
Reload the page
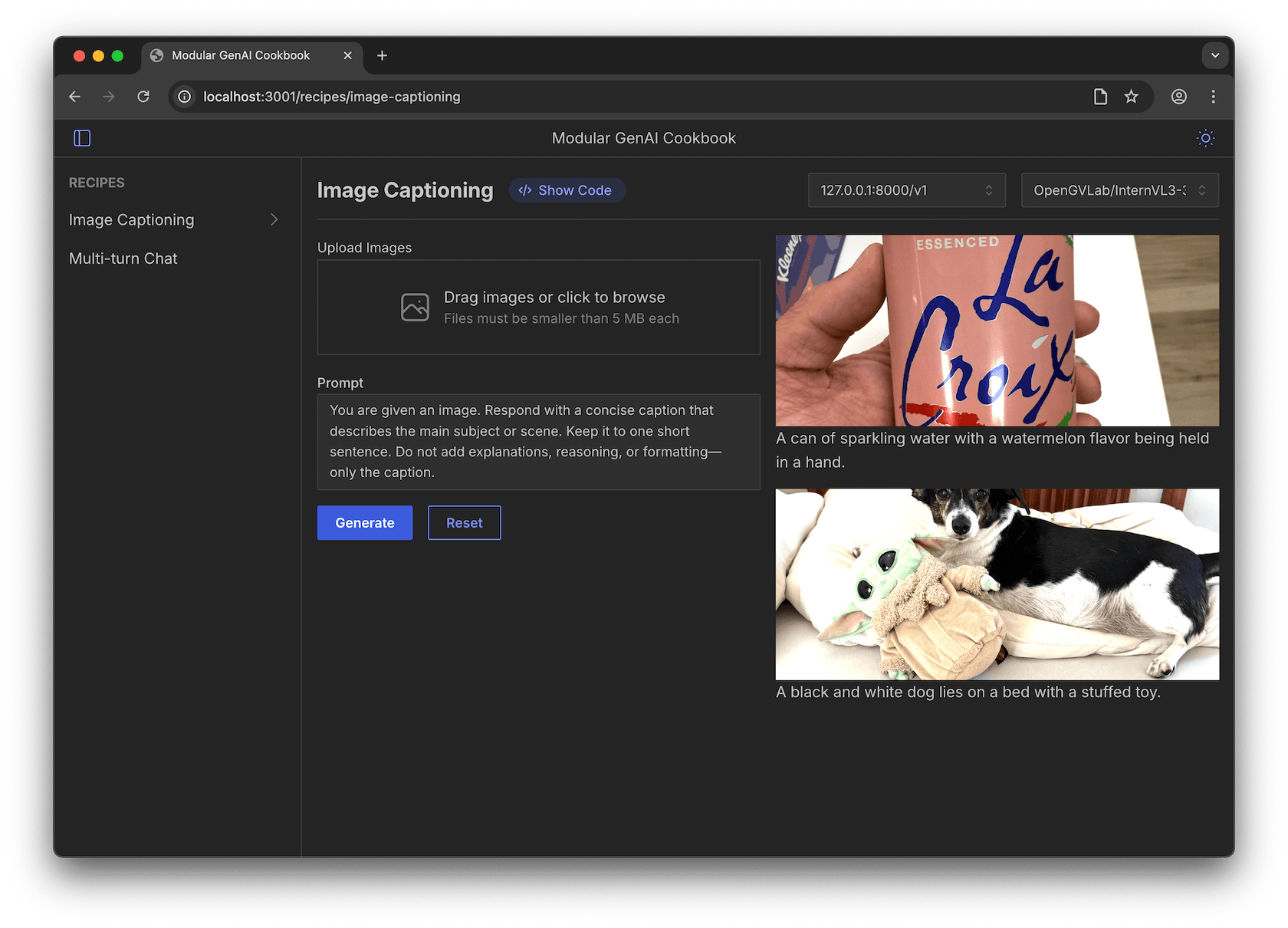(x=143, y=97)
